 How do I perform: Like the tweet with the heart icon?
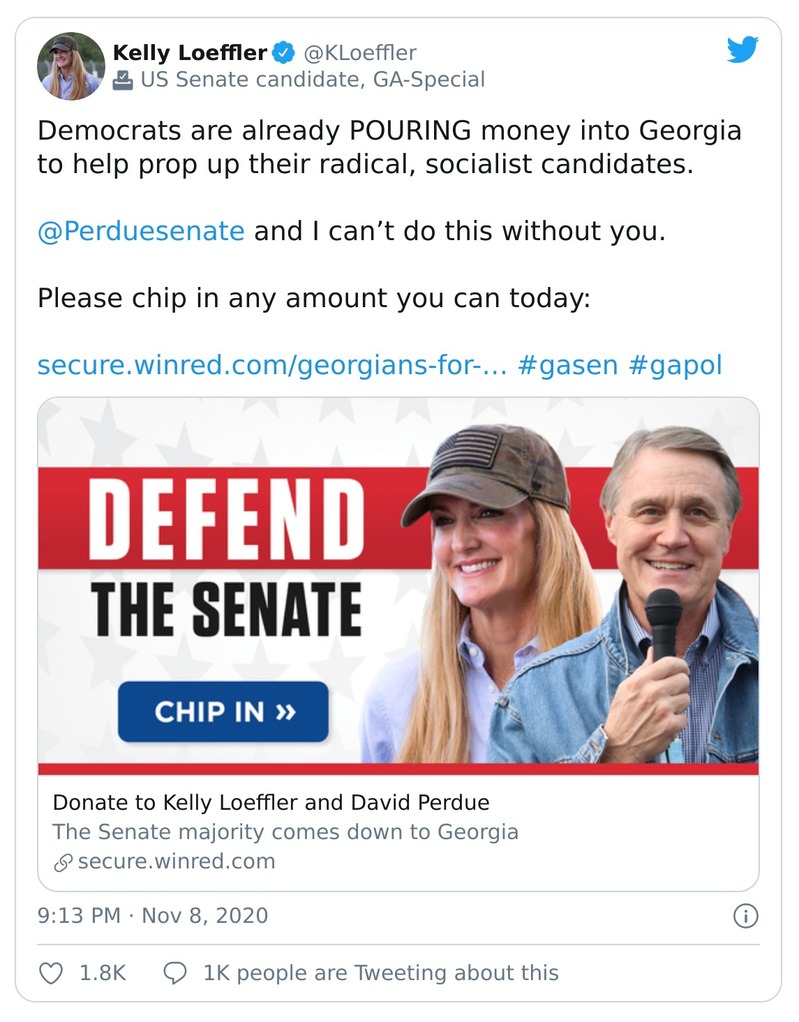pyautogui.click(x=50, y=972)
